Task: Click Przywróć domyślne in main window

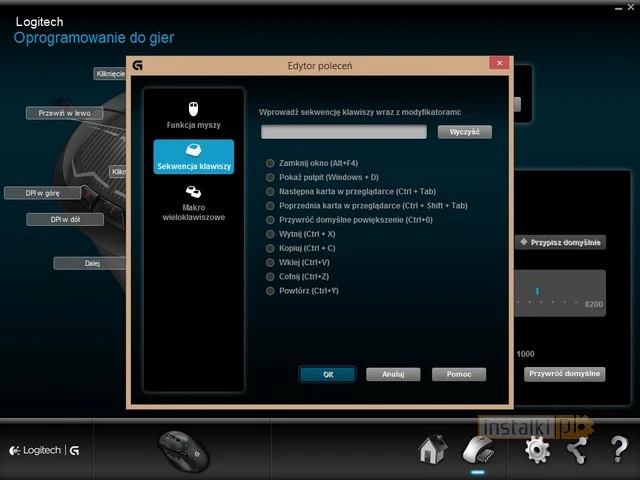Action: (x=564, y=374)
